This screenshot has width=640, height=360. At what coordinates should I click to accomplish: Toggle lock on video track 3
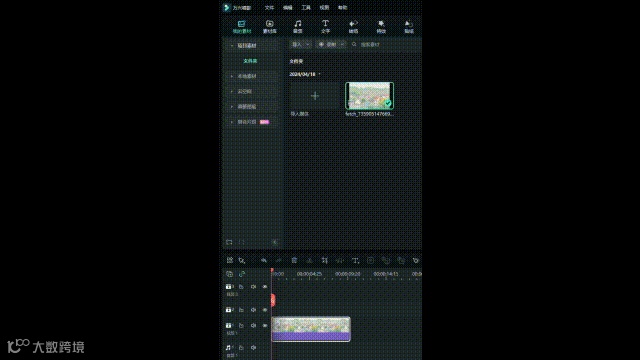point(241,287)
